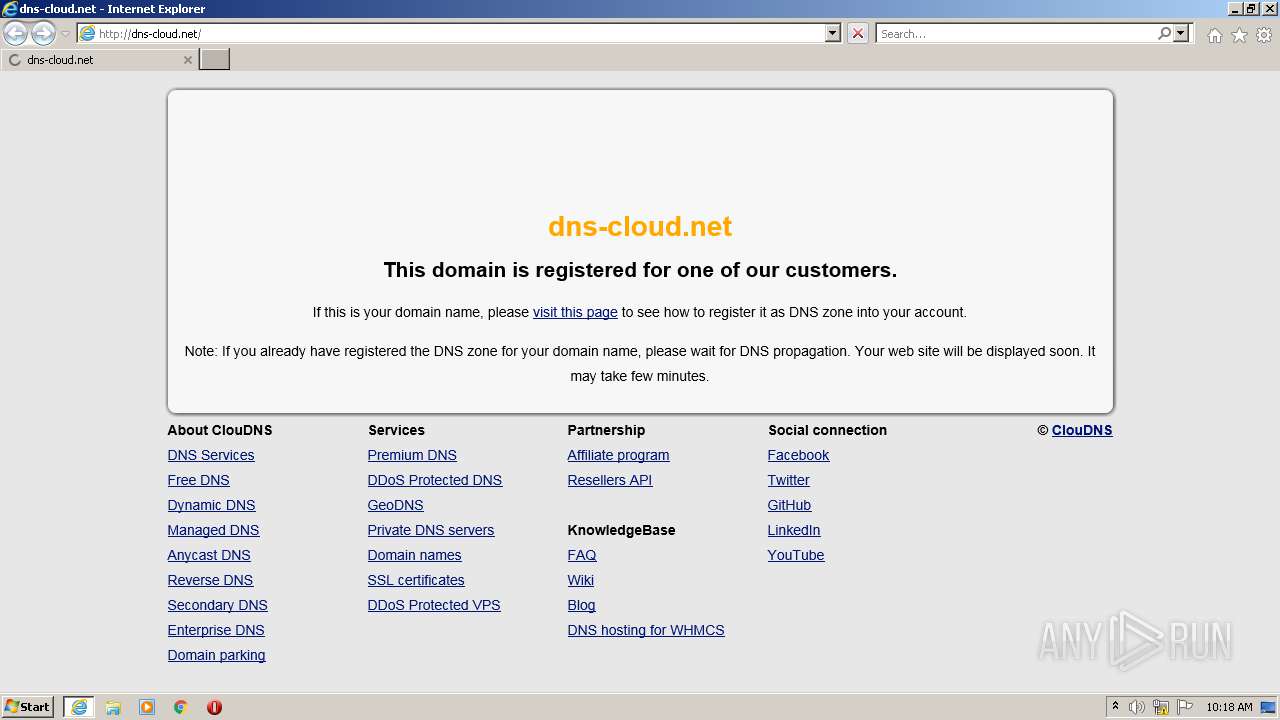The image size is (1280, 720).
Task: Click the taskbar clock showing 10:18 AM
Action: coord(1229,707)
